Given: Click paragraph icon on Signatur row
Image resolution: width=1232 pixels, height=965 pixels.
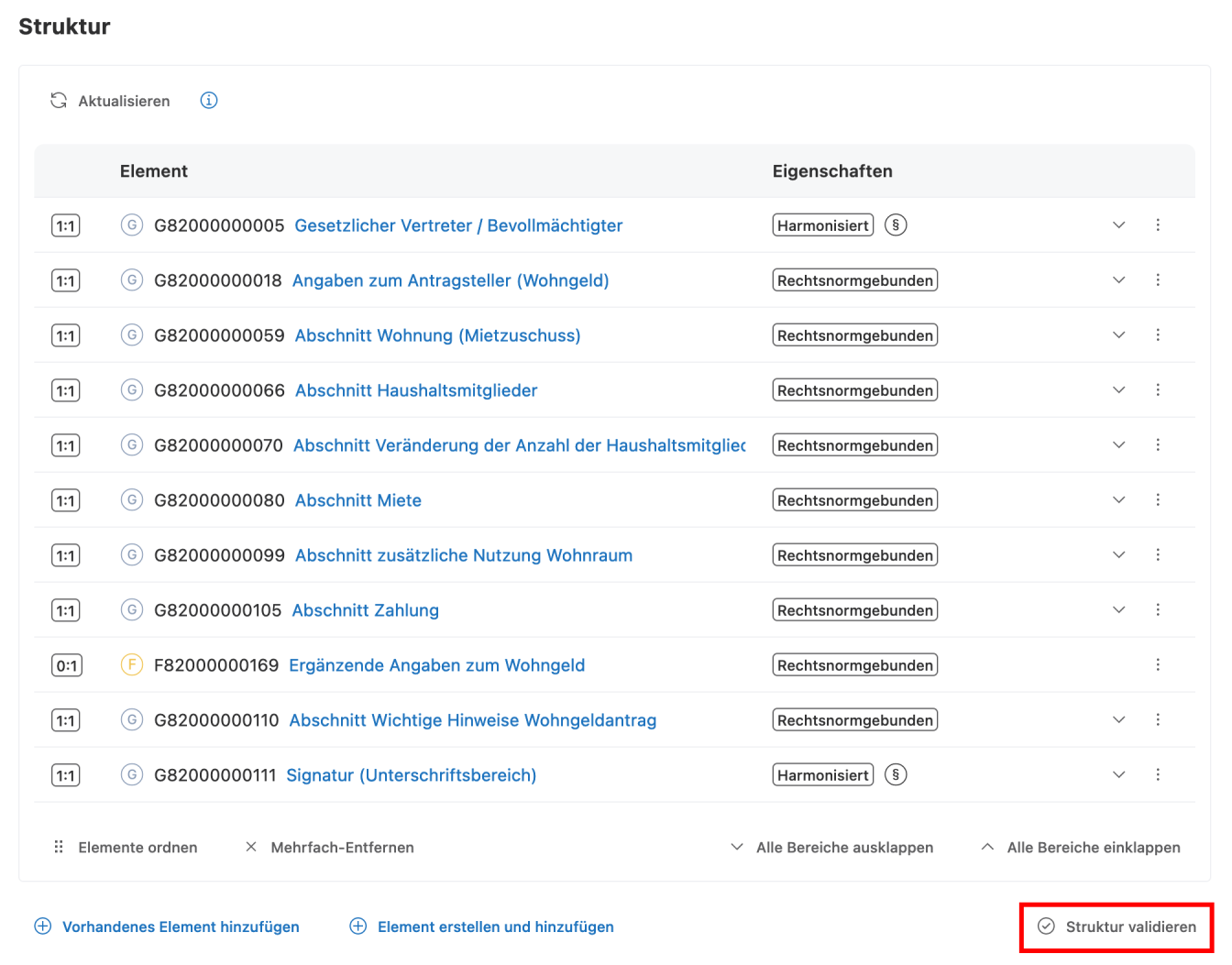Looking at the screenshot, I should coord(896,775).
